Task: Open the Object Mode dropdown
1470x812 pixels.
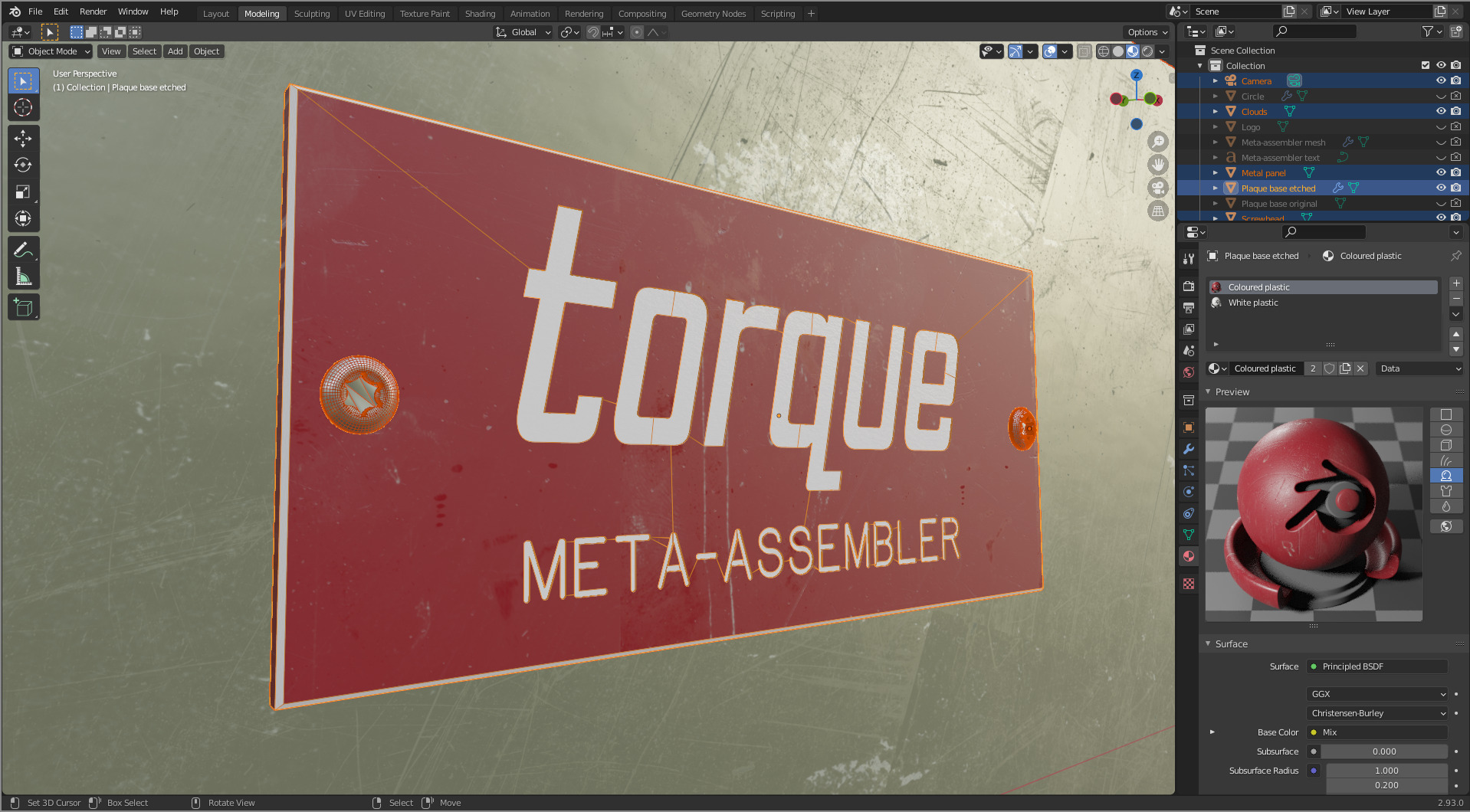Action: tap(51, 51)
